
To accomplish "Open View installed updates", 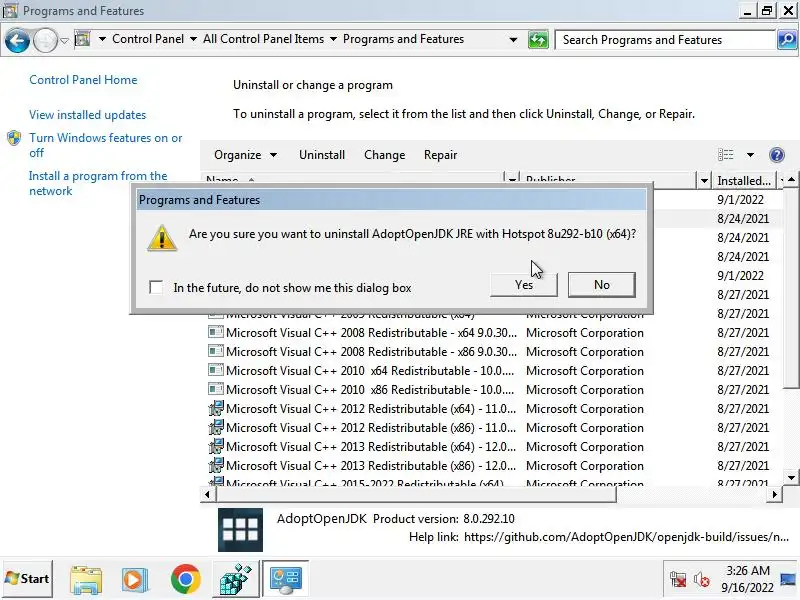I will 87,115.
